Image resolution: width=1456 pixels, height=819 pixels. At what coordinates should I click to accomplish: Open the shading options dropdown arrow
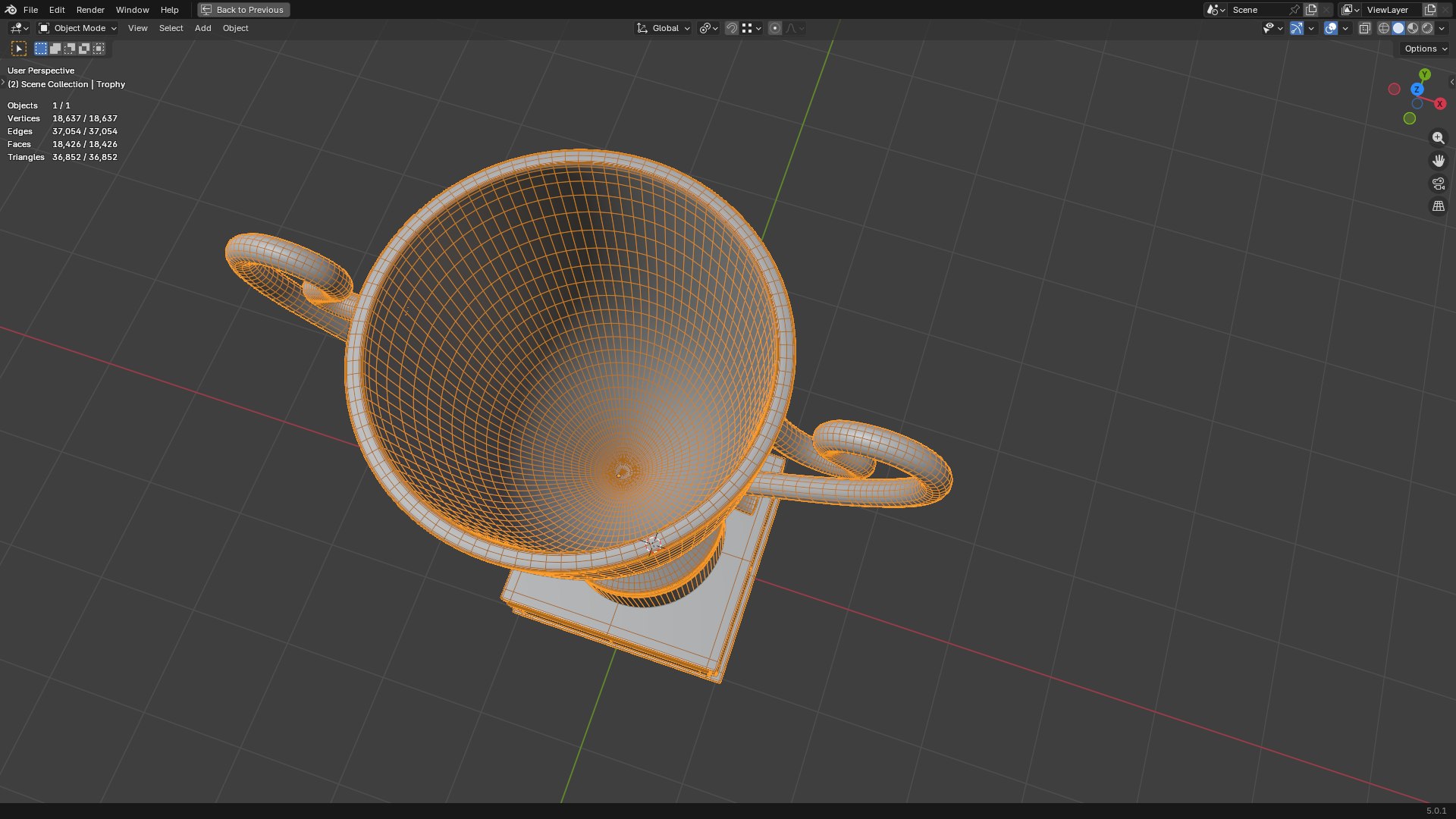click(1442, 28)
